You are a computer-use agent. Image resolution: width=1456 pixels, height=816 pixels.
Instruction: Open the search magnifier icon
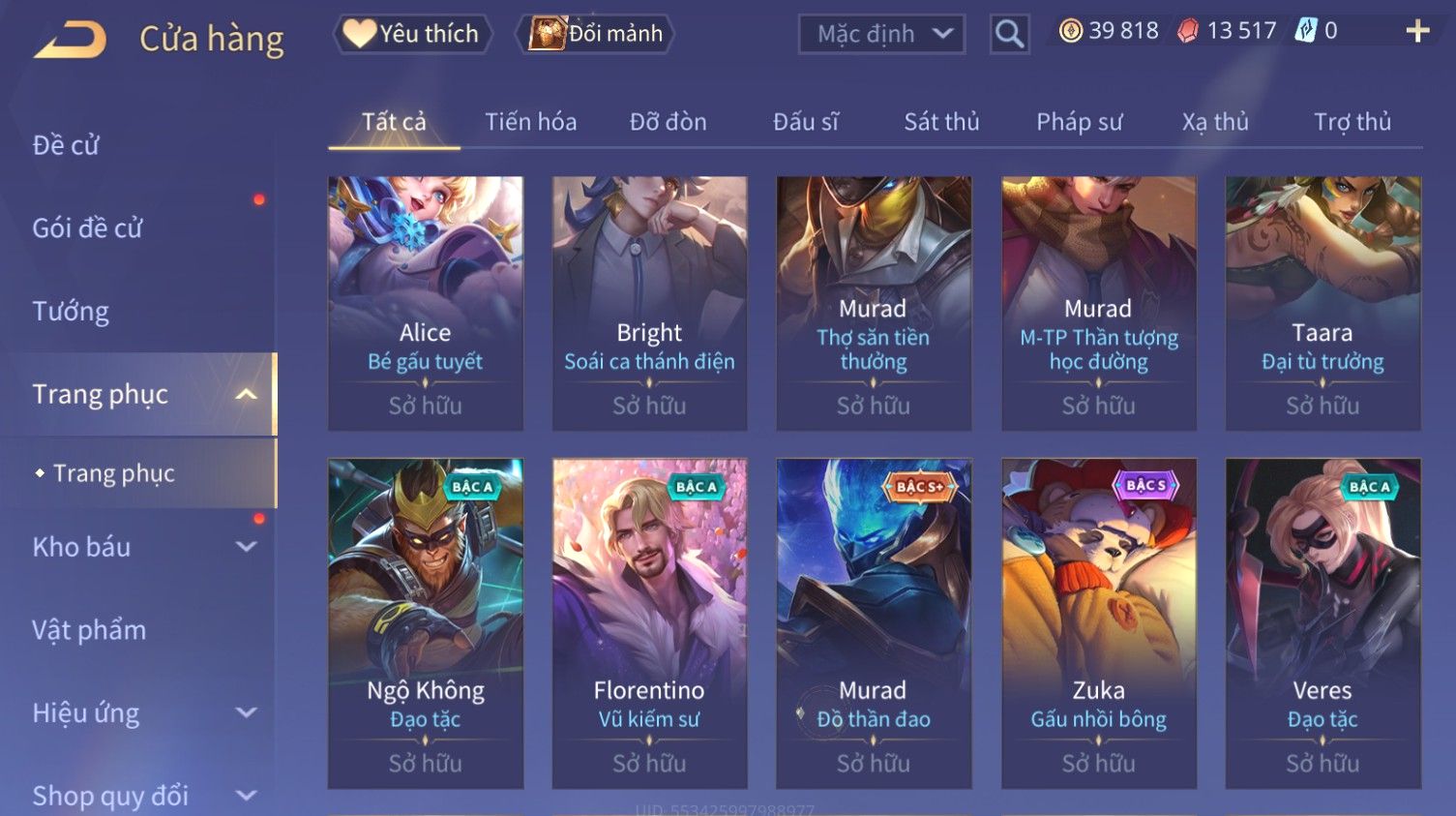point(1009,35)
